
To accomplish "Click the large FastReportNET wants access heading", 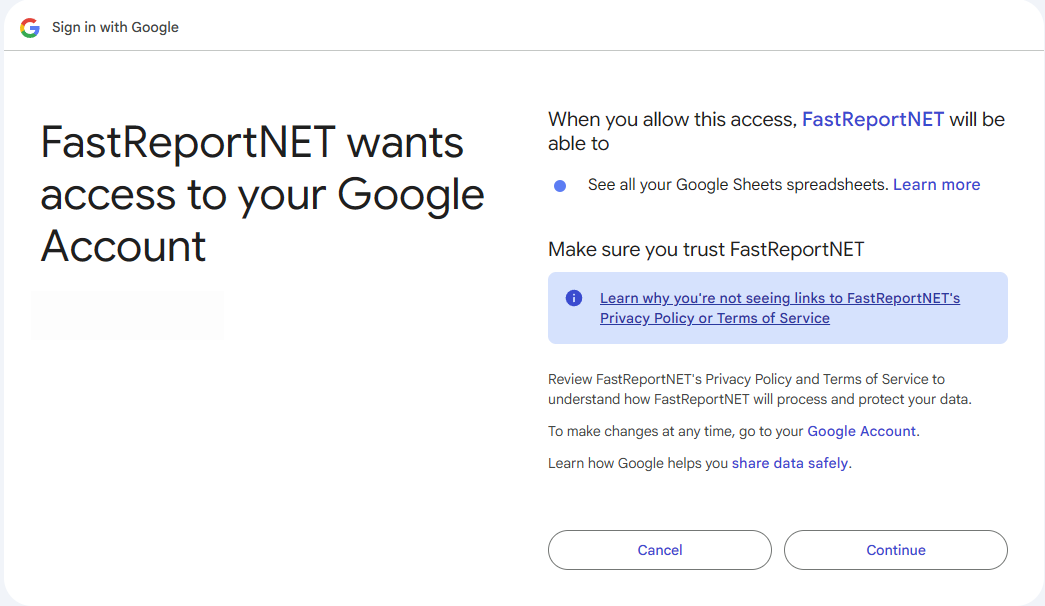I will point(262,194).
